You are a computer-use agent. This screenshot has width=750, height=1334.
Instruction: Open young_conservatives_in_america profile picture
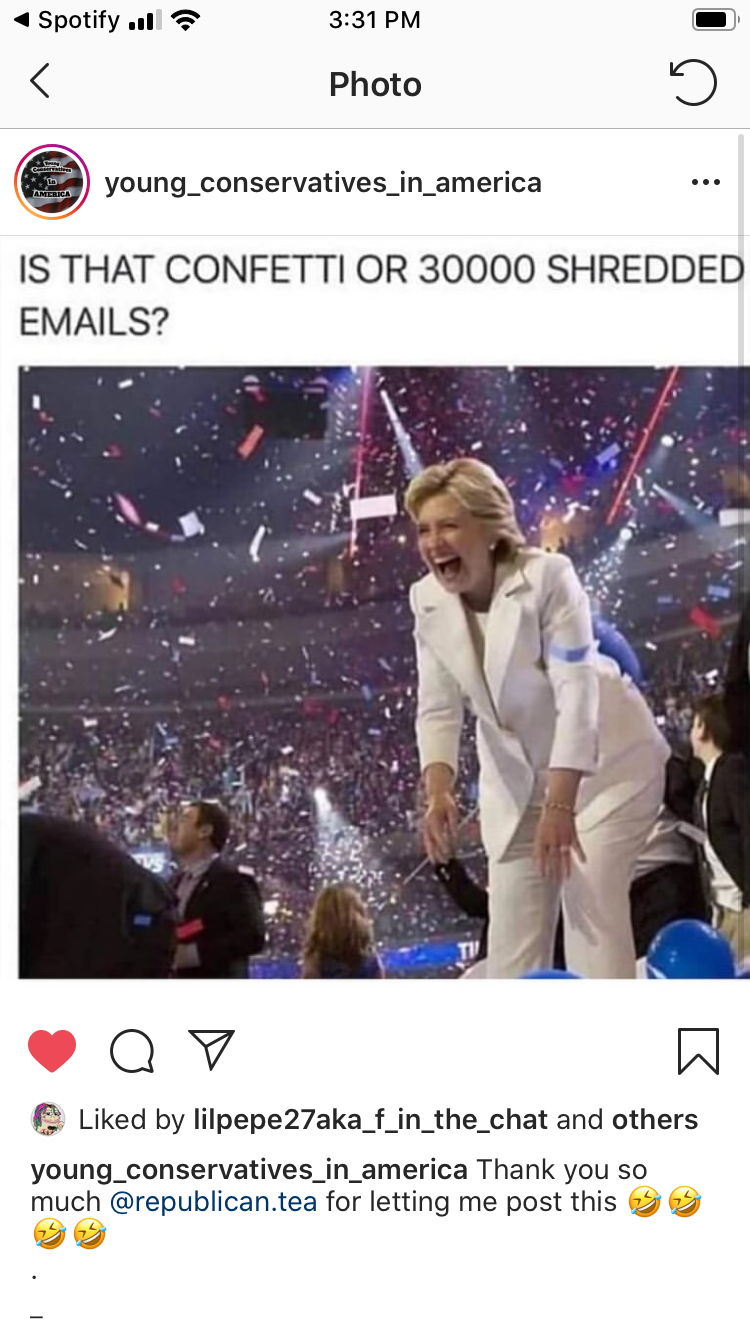[x=52, y=182]
